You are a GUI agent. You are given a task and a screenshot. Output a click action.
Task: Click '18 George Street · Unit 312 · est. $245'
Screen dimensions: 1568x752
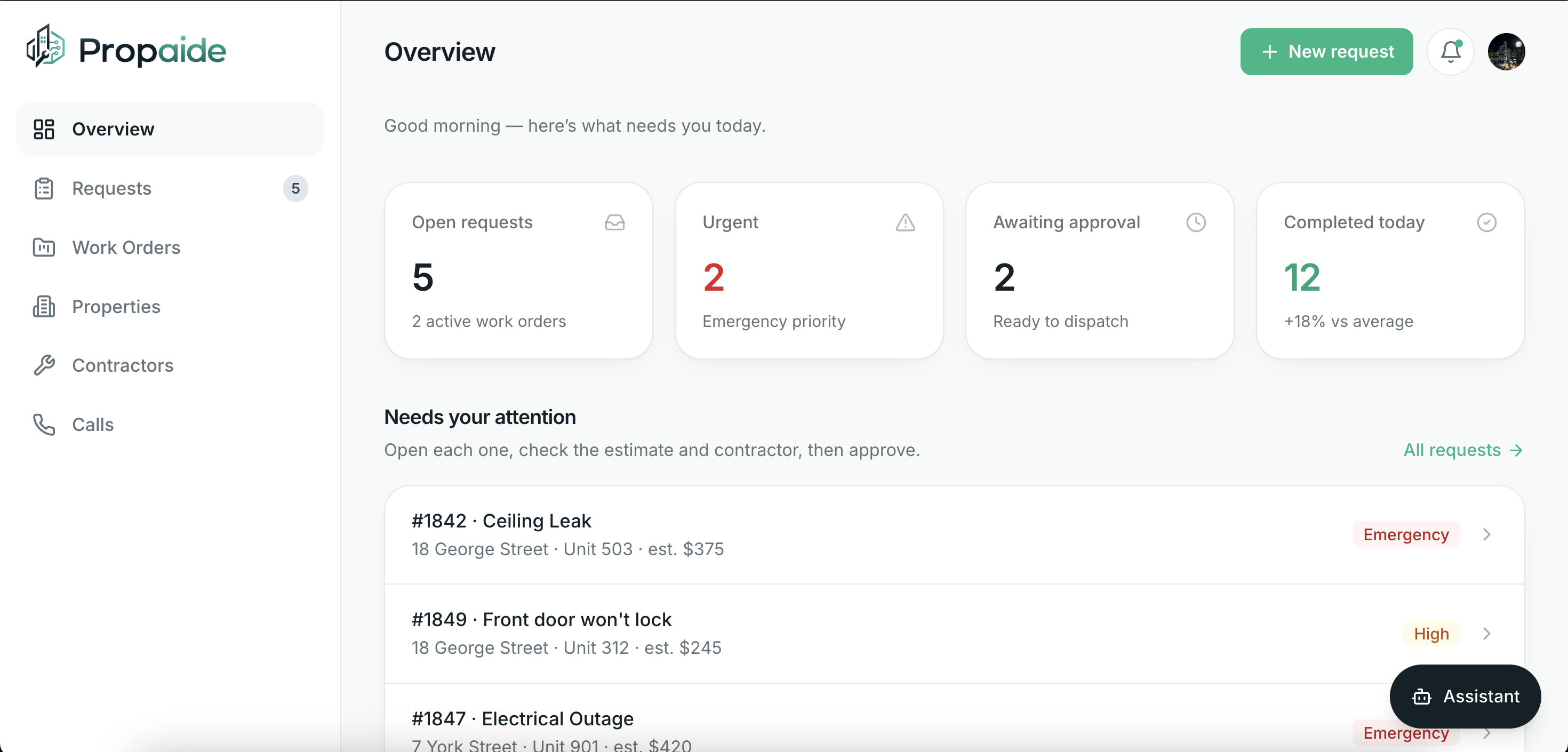tap(566, 648)
